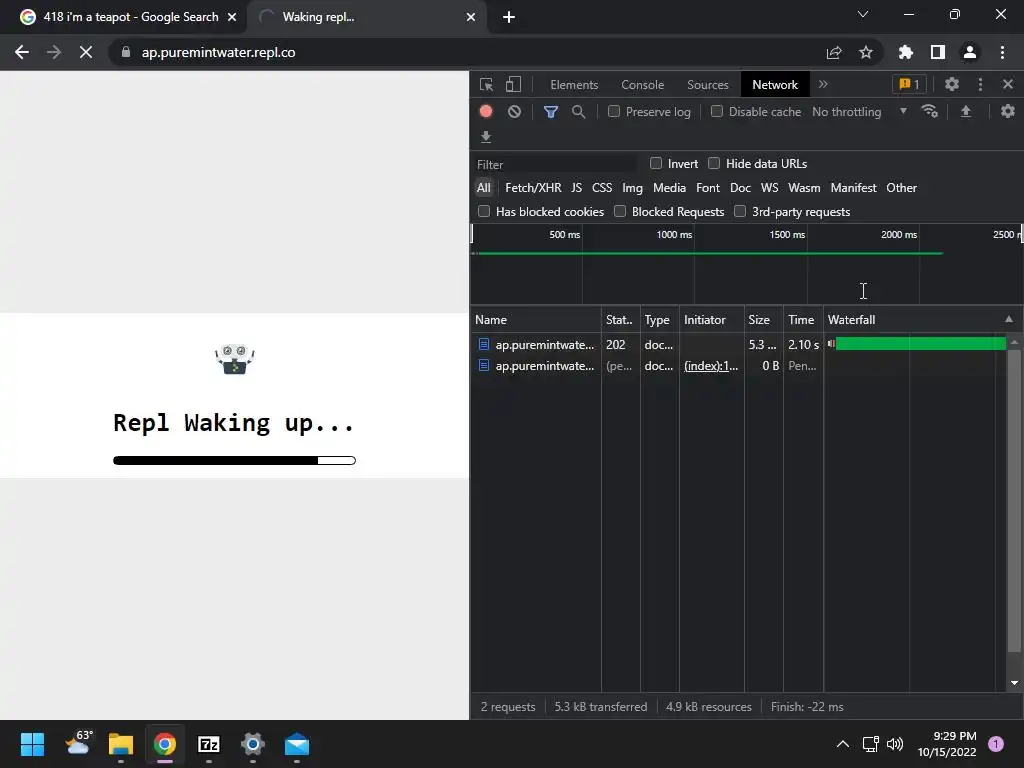
Task: Select the Waking repl browser tab
Action: pyautogui.click(x=366, y=17)
